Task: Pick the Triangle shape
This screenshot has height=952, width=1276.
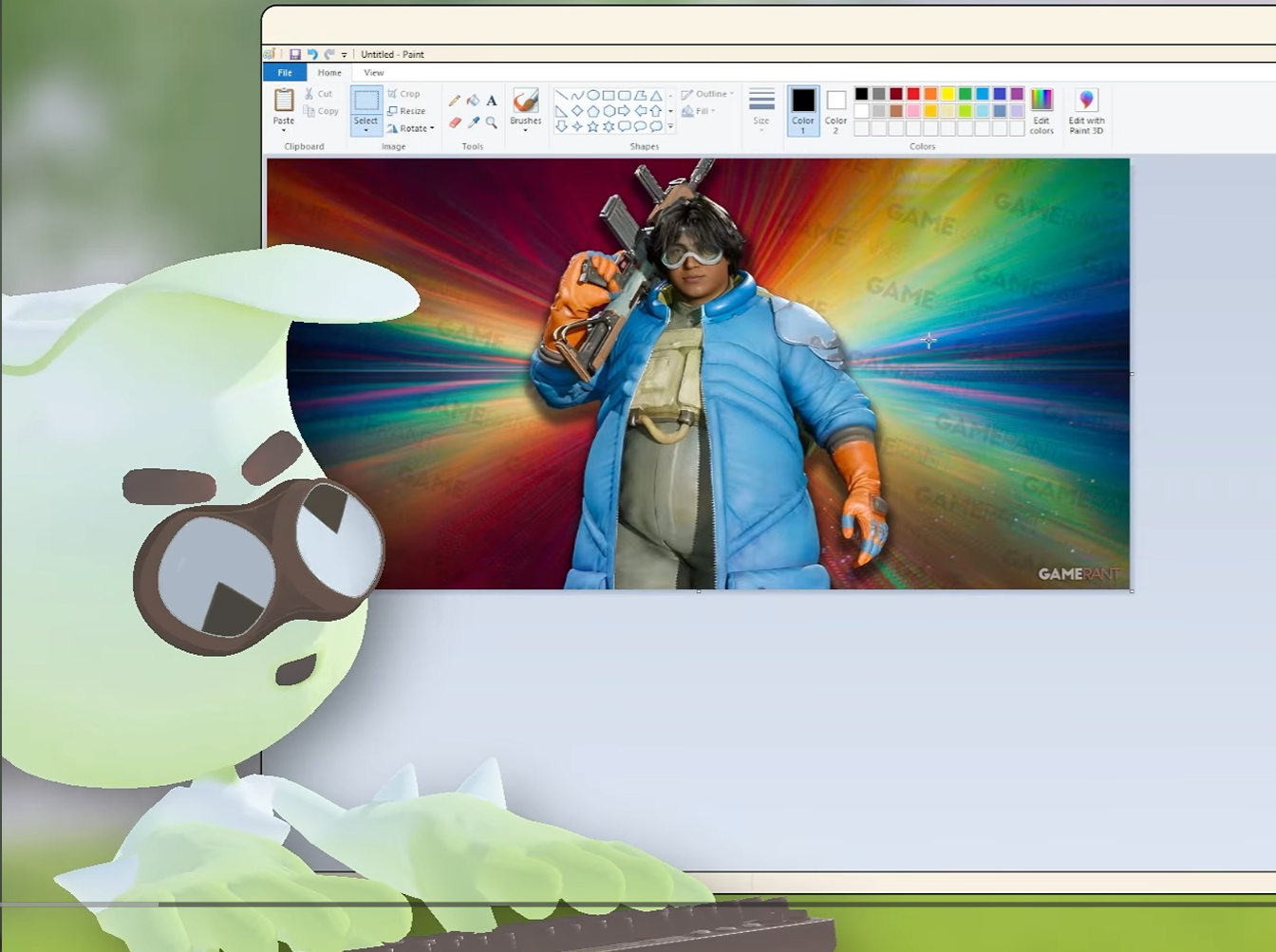Action: click(x=655, y=95)
